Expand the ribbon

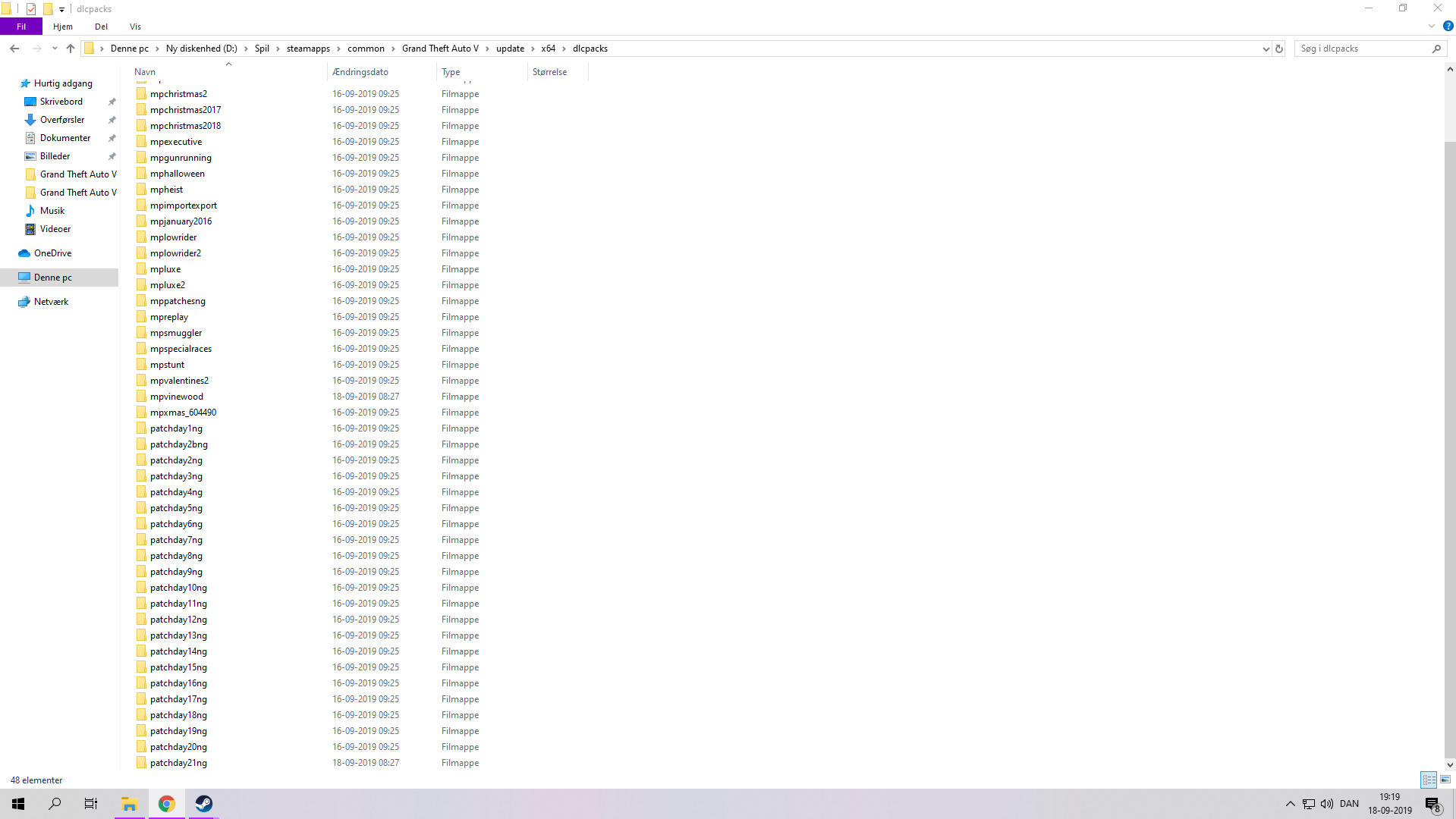pyautogui.click(x=1432, y=26)
